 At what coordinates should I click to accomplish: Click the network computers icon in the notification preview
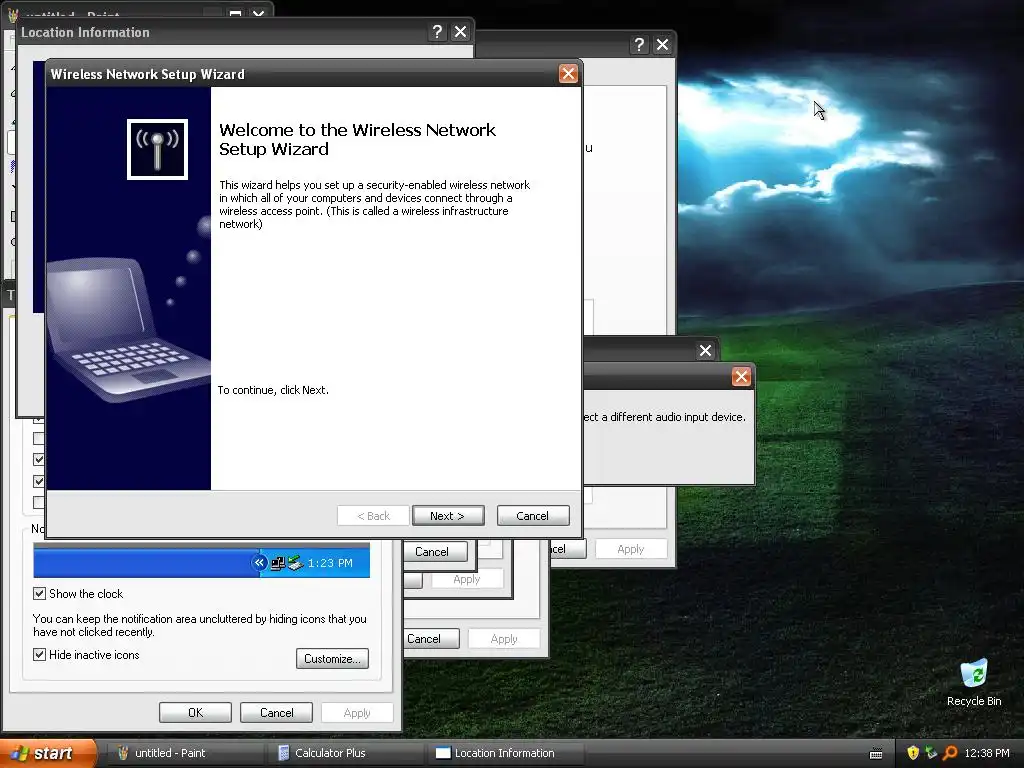278,563
